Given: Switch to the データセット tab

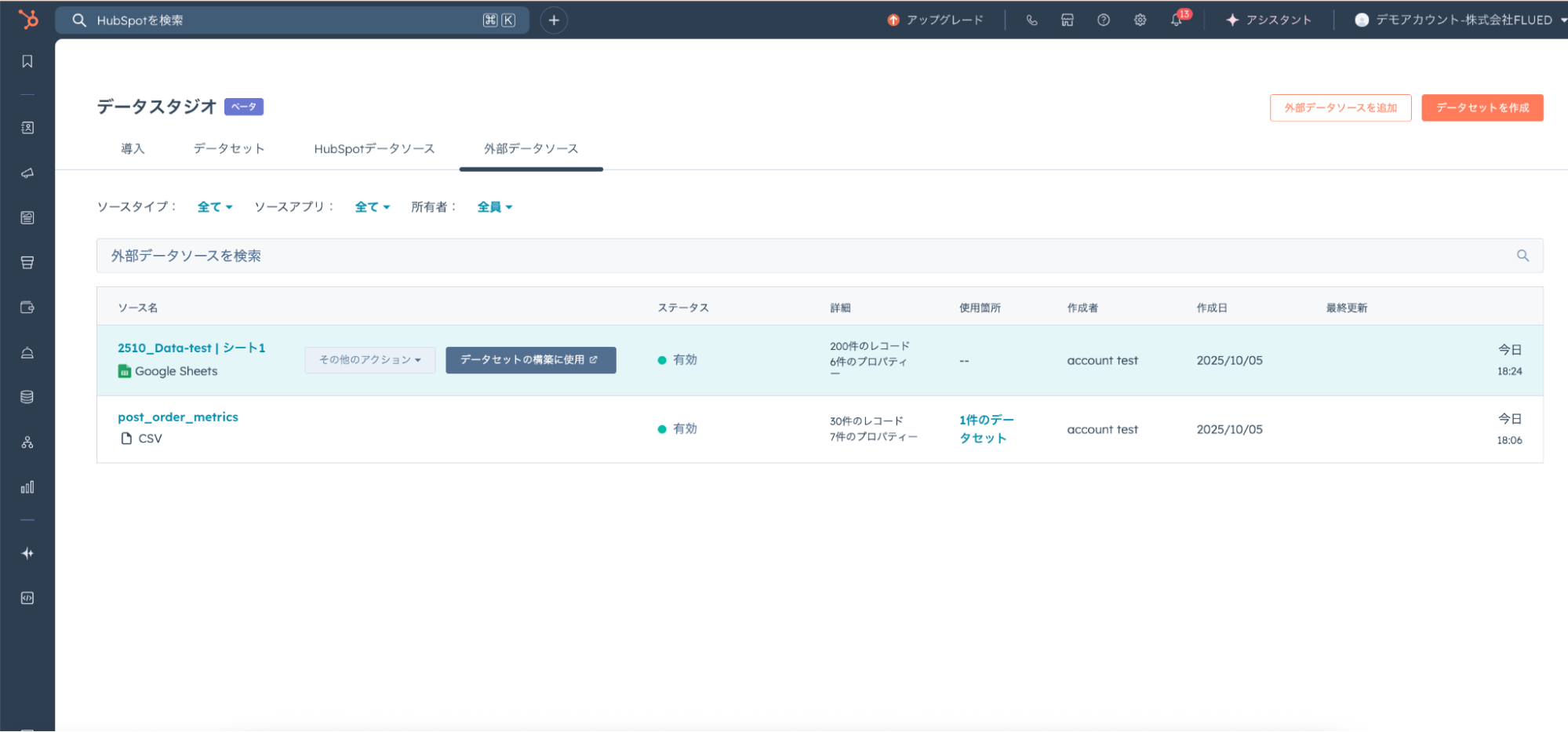Looking at the screenshot, I should (228, 149).
